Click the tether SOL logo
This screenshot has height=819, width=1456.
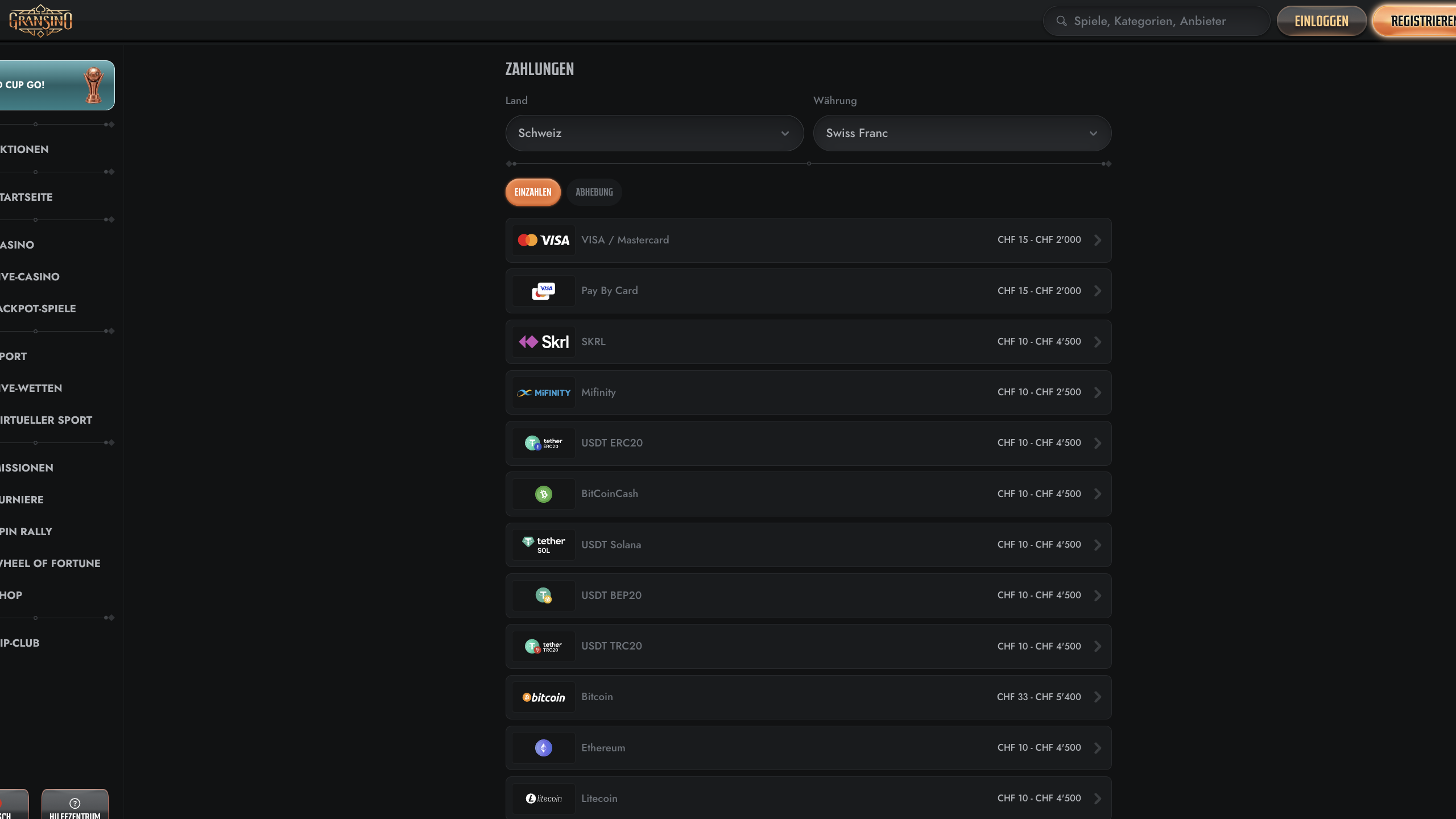(x=544, y=545)
